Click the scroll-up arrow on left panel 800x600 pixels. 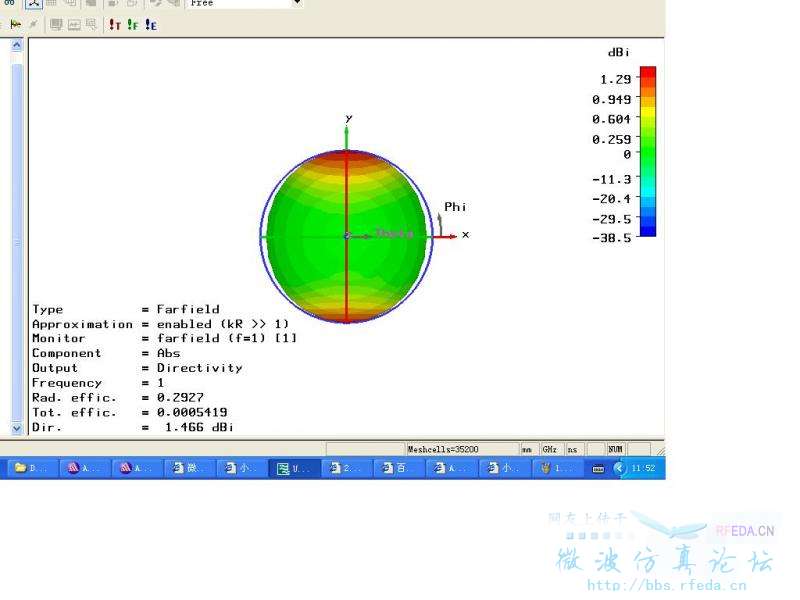coord(16,46)
